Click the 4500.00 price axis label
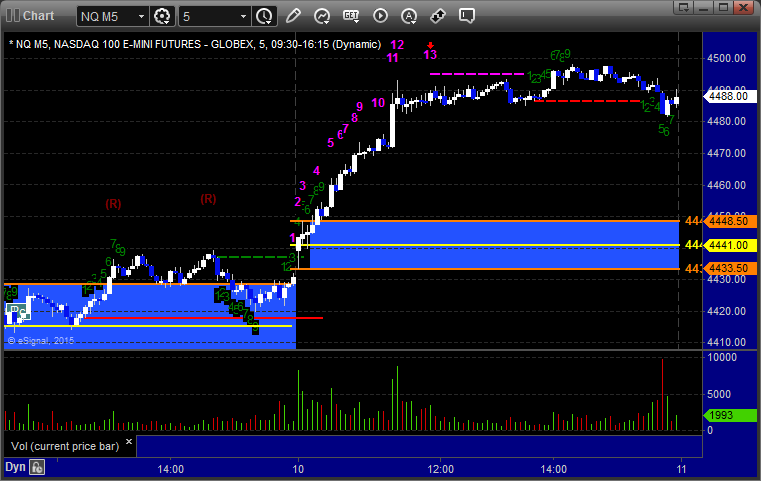The height and width of the screenshot is (481, 761). tap(727, 58)
